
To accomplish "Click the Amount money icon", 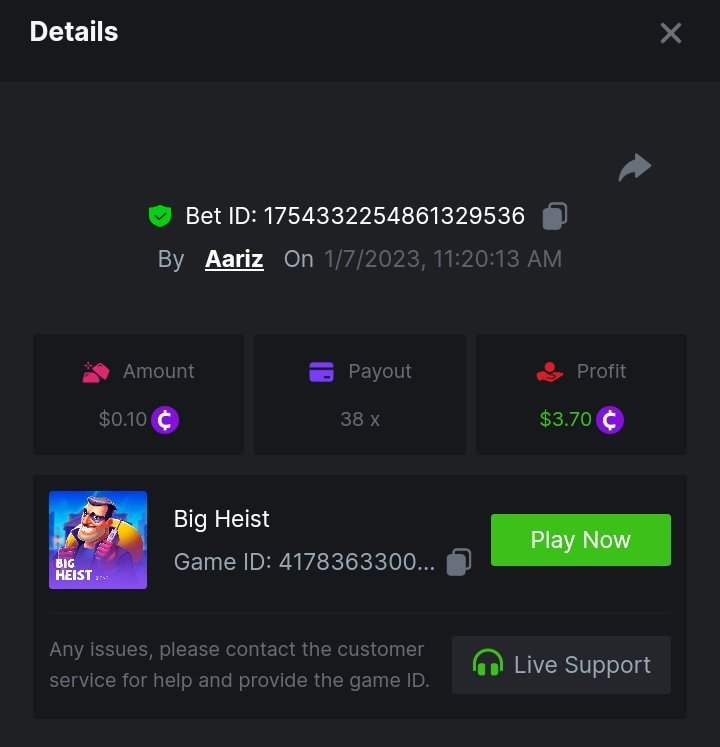I will 96,372.
